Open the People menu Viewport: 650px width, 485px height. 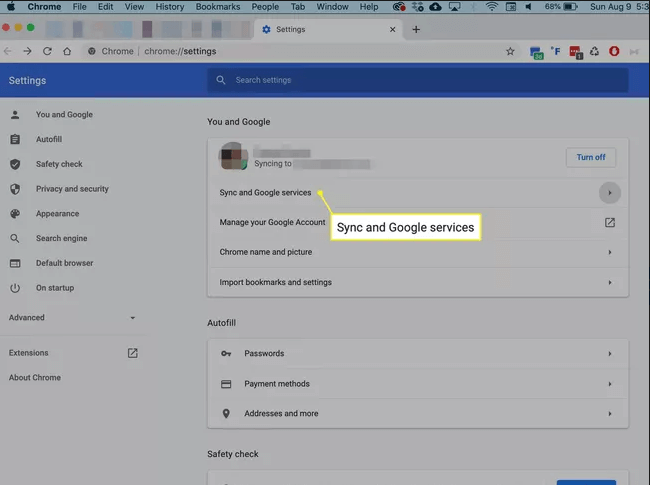265,7
